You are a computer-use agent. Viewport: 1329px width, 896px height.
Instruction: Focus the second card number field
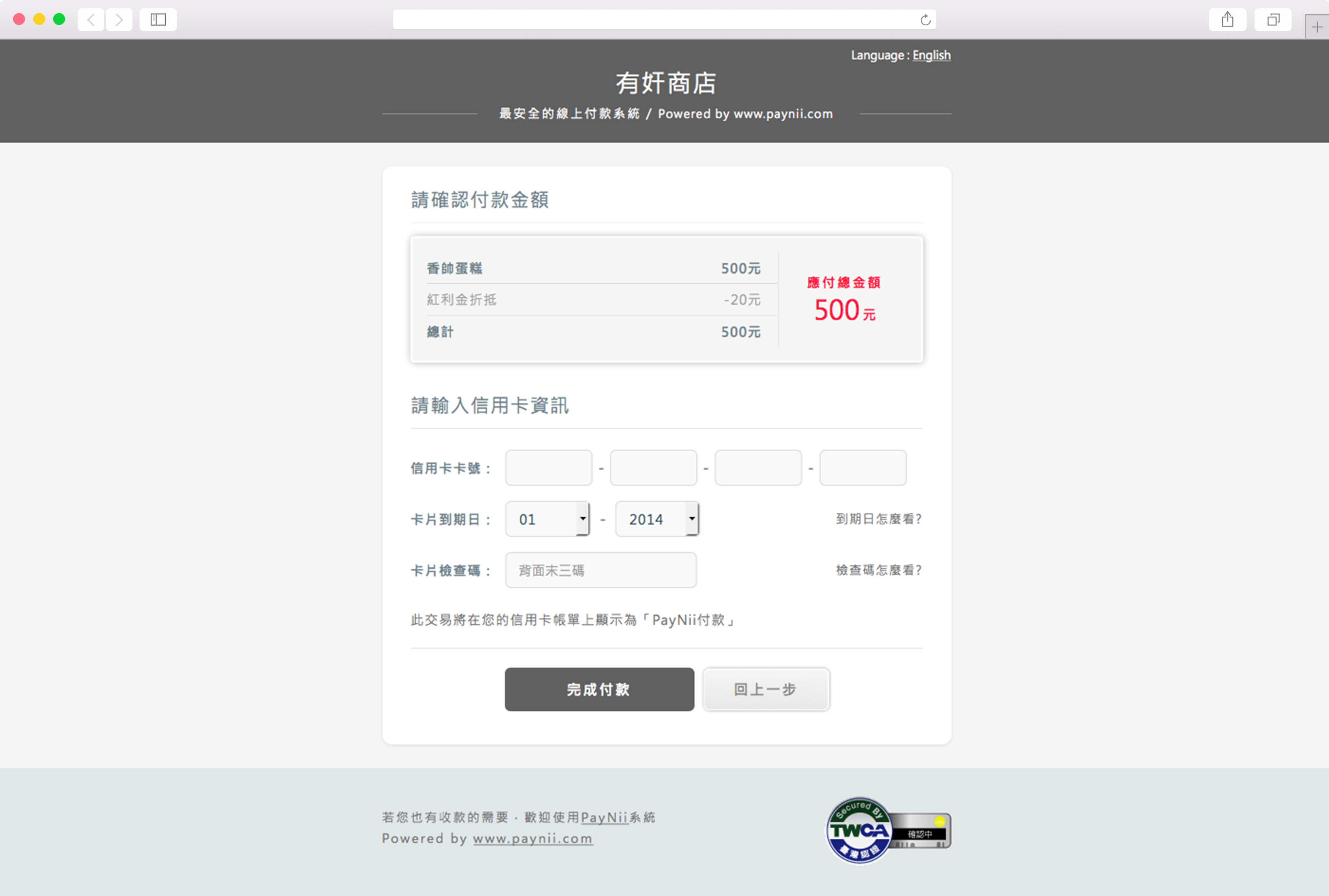point(653,468)
